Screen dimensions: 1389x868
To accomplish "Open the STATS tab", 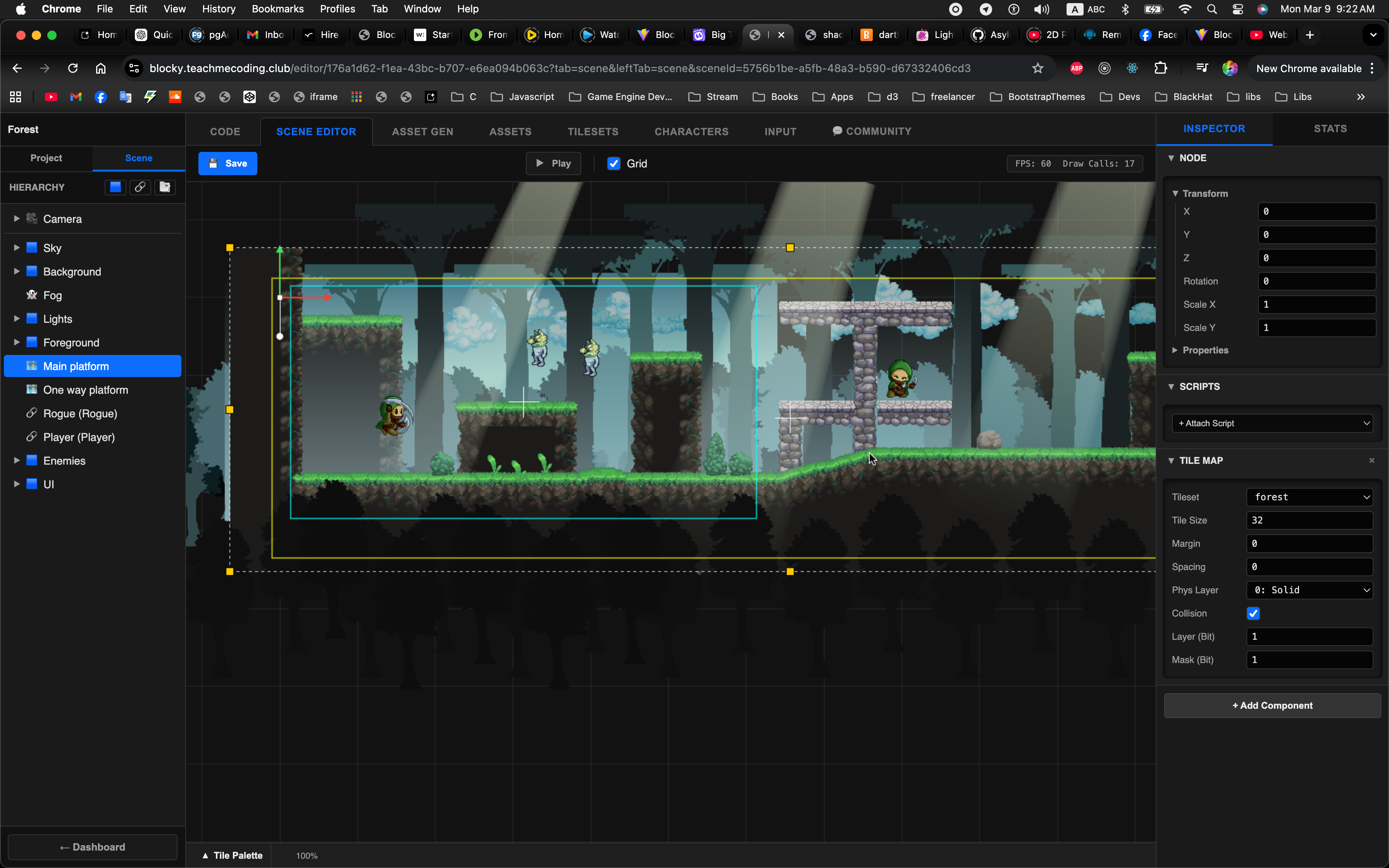I will click(x=1330, y=129).
